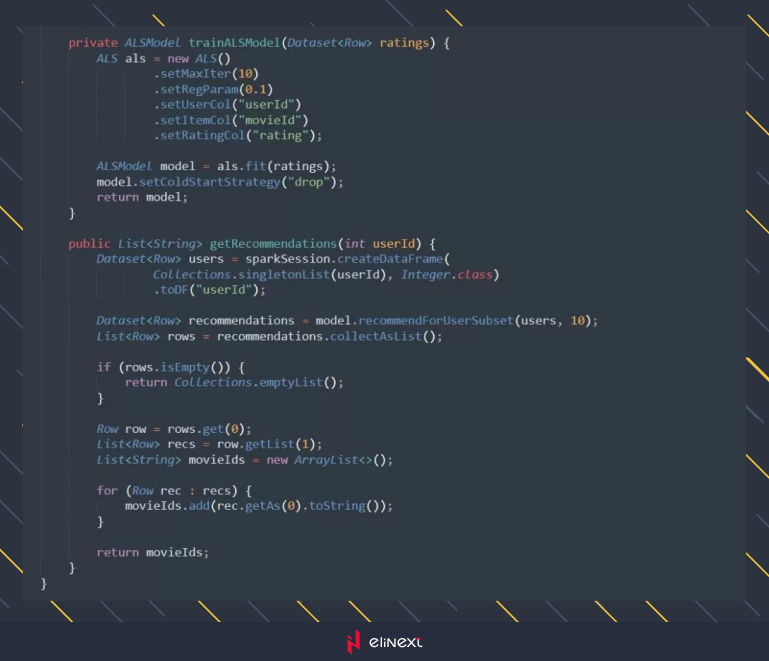This screenshot has height=661, width=769.
Task: Click the collectAsList() call
Action: coord(385,336)
